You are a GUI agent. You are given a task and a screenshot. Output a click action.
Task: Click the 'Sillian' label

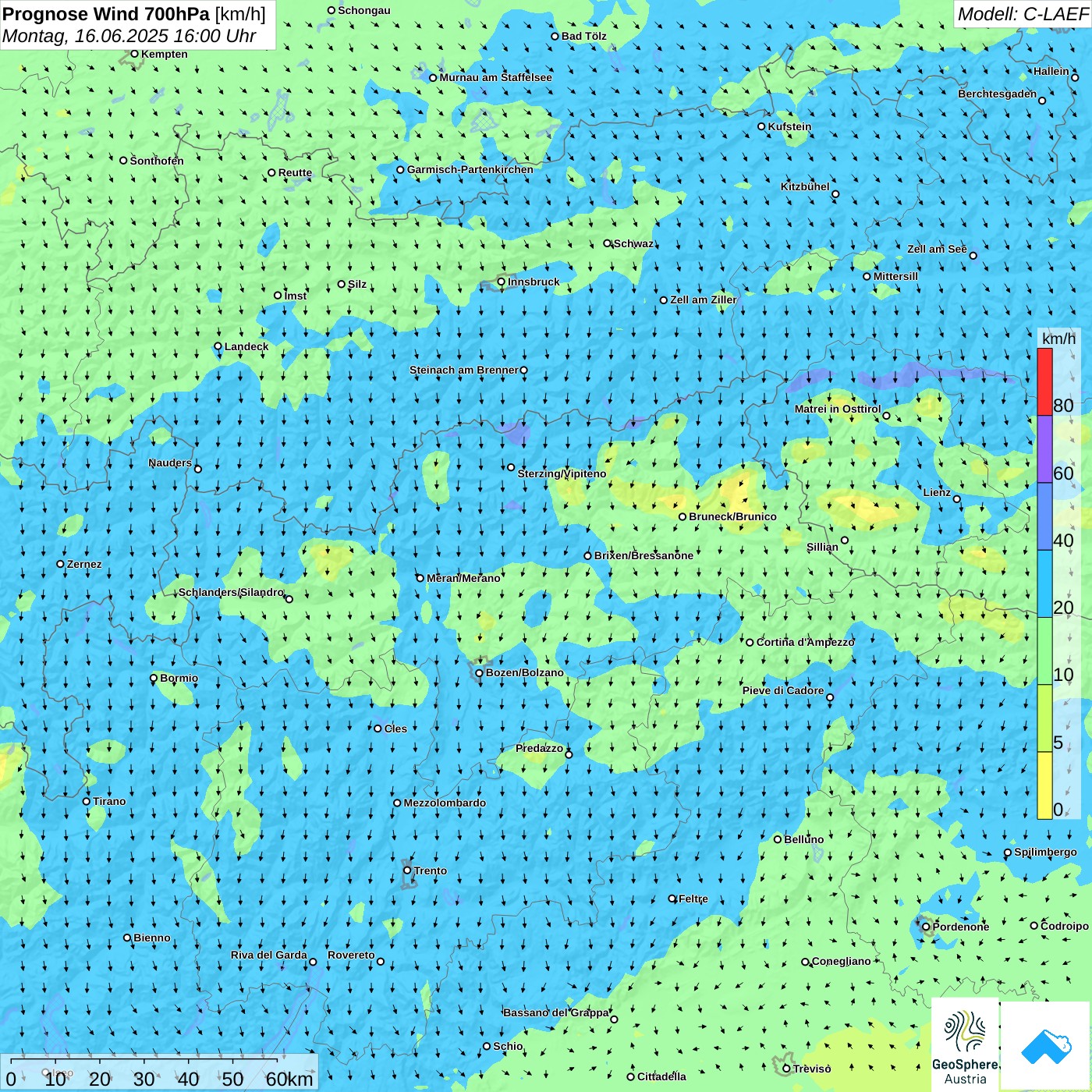click(x=822, y=547)
